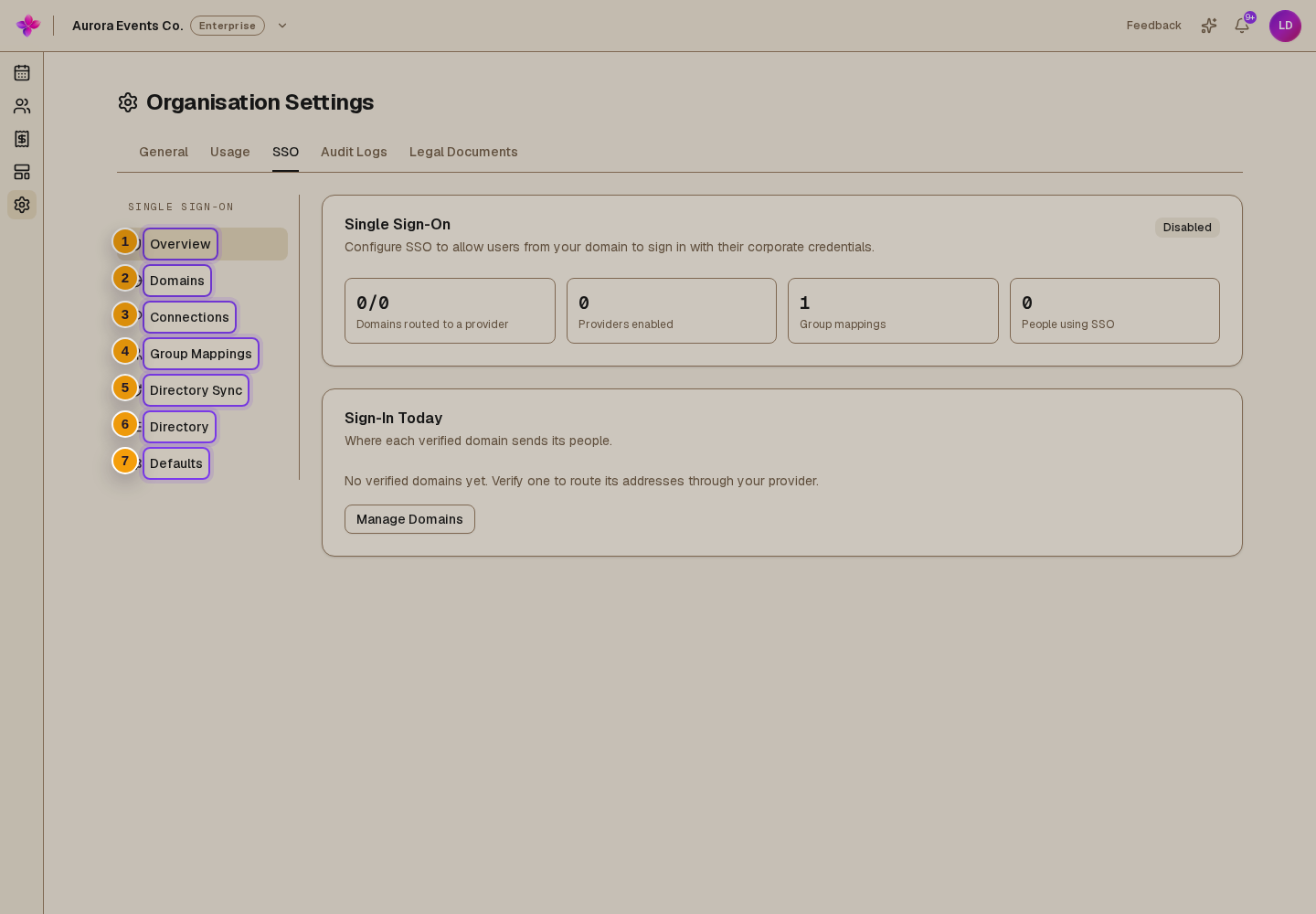Image resolution: width=1316 pixels, height=914 pixels.
Task: Open the calendar icon in left sidebar
Action: tap(22, 73)
